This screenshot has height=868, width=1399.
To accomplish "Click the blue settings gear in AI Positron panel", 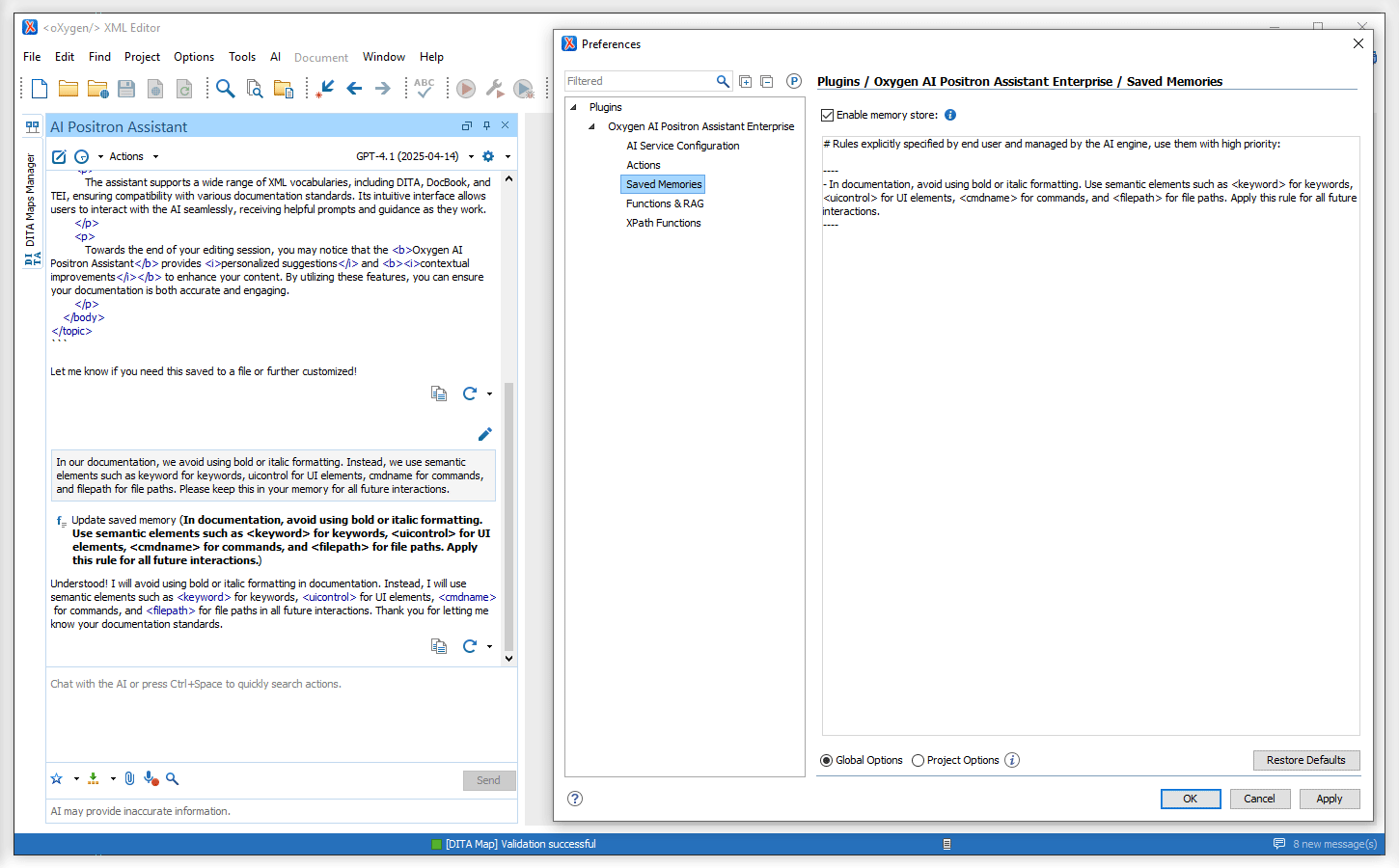I will (x=488, y=156).
